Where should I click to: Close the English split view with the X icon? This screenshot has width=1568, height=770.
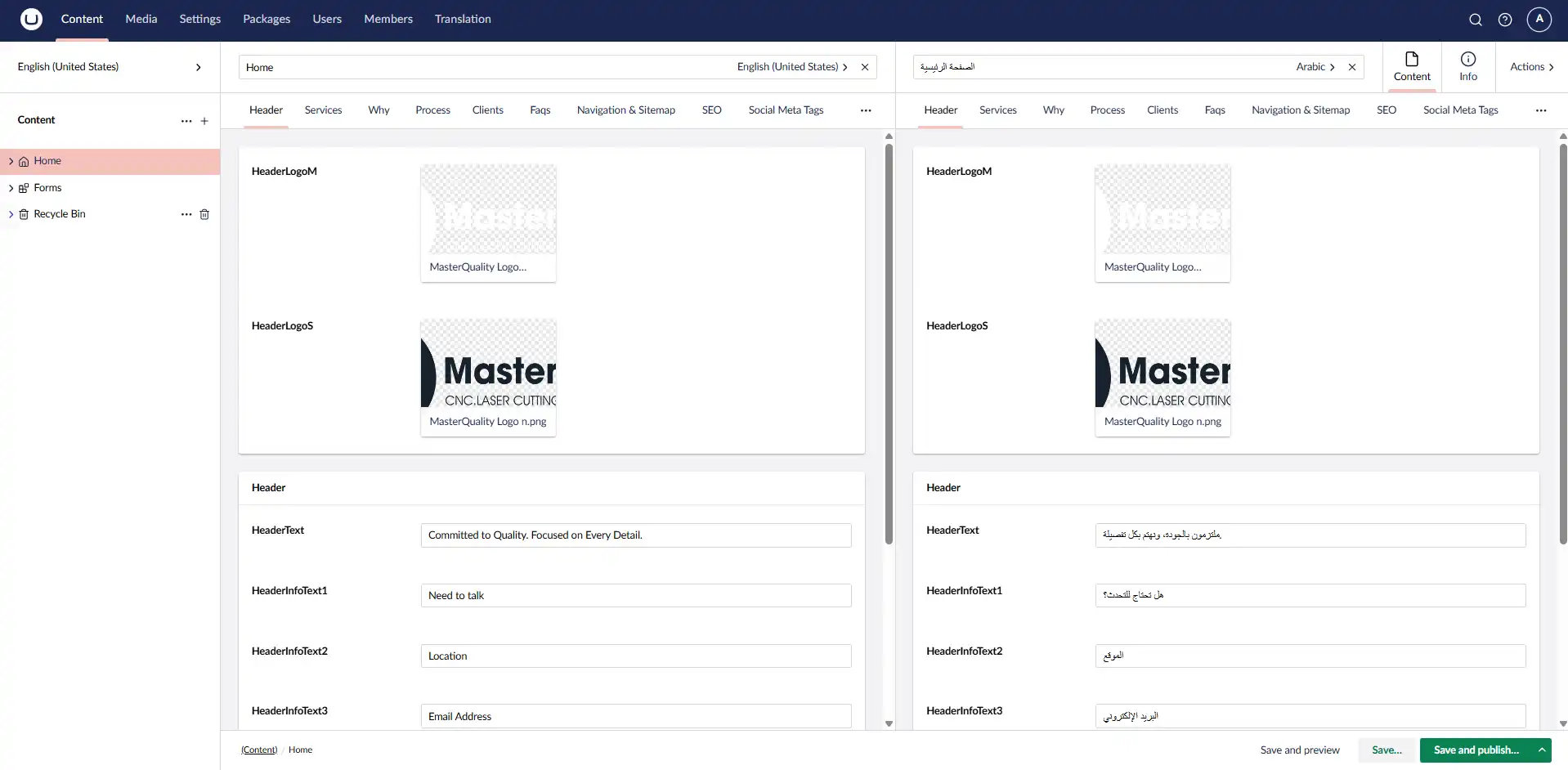pos(865,67)
